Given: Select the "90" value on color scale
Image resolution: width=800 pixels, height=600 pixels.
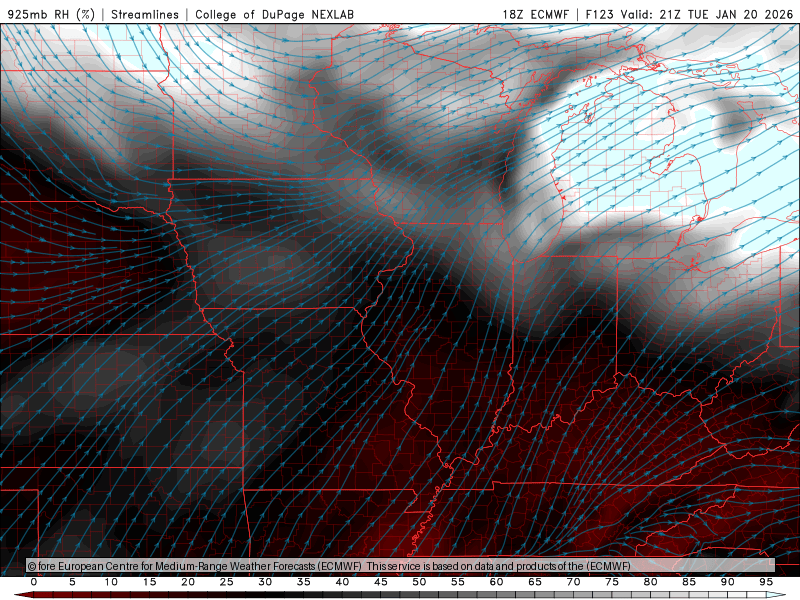Looking at the screenshot, I should tap(727, 582).
